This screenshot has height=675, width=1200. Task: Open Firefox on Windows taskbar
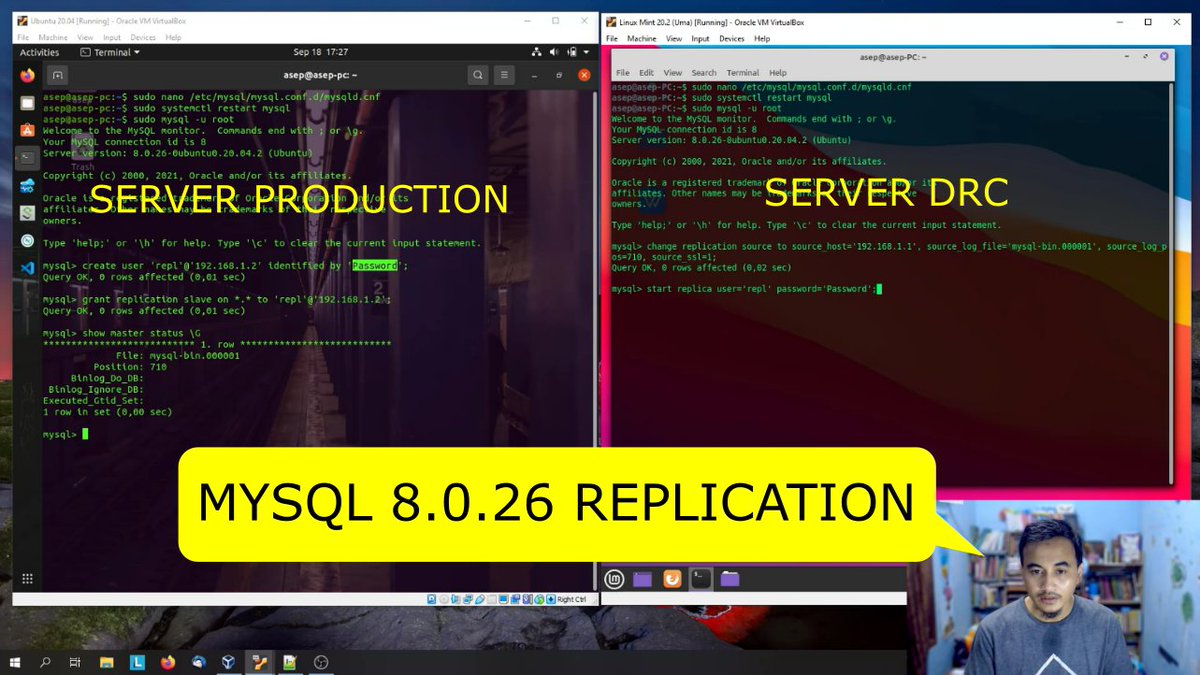(x=167, y=662)
